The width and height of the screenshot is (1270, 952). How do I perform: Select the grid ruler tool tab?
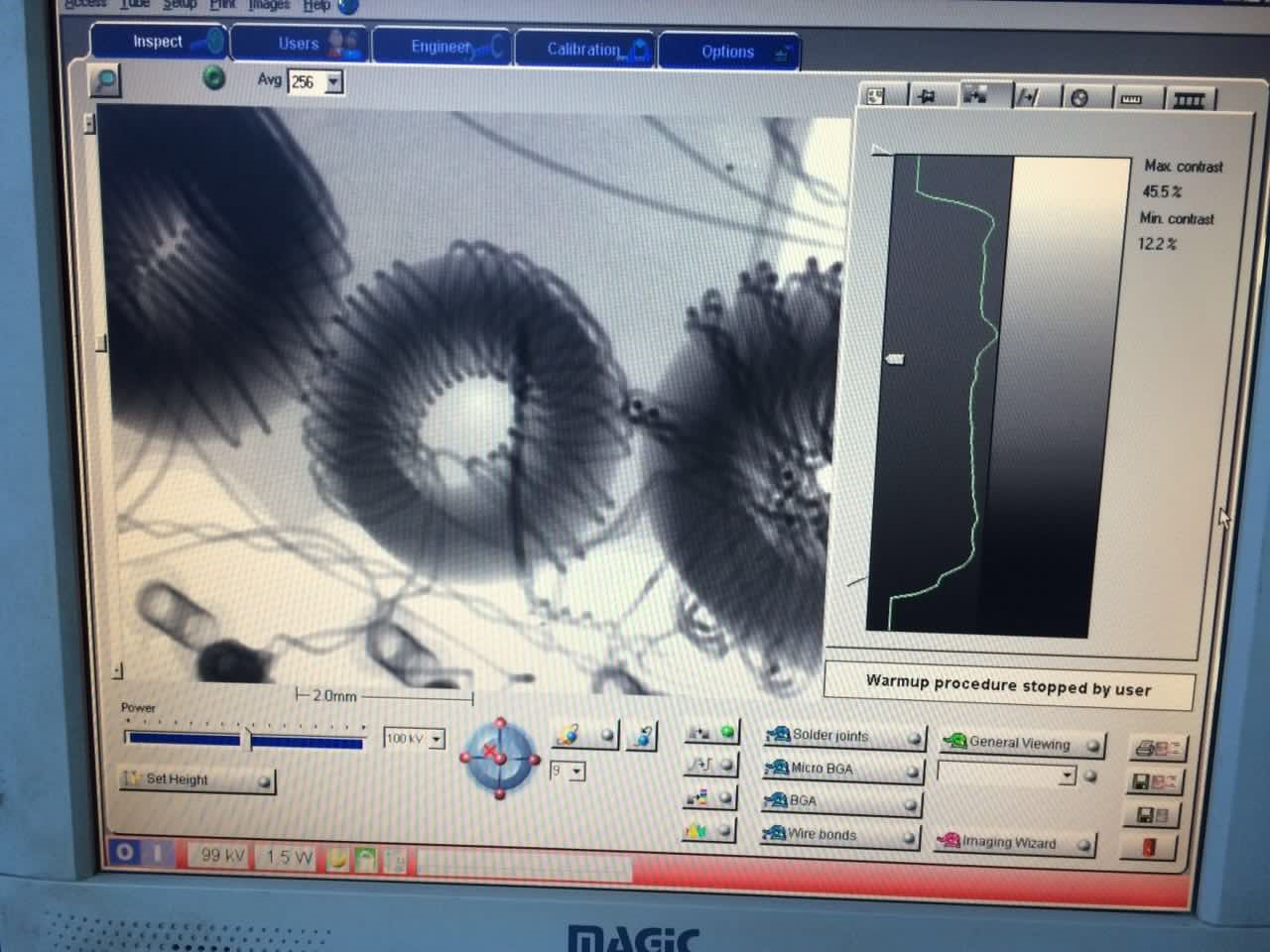tap(1189, 99)
